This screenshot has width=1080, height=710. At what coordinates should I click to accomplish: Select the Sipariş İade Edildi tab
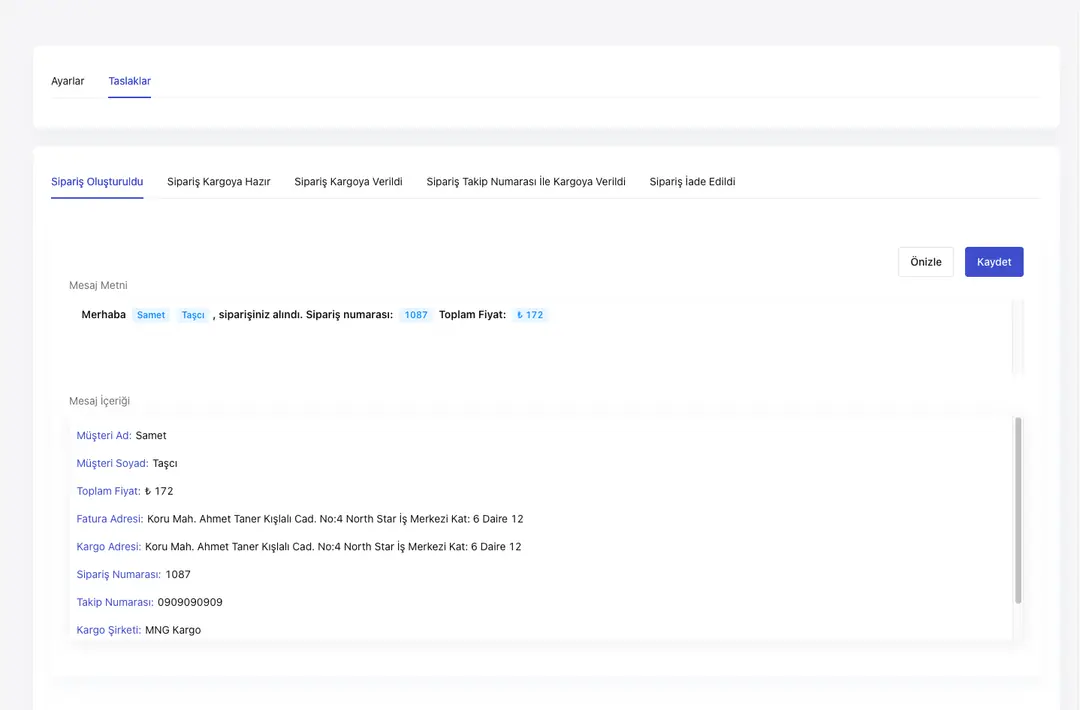(x=692, y=182)
